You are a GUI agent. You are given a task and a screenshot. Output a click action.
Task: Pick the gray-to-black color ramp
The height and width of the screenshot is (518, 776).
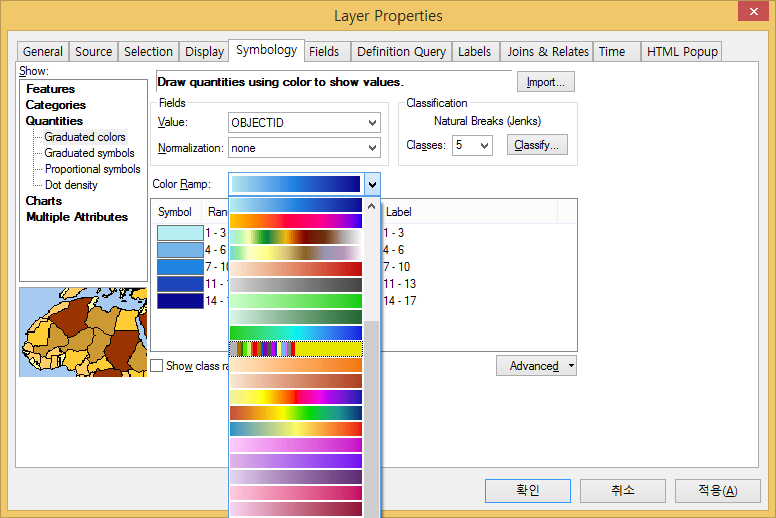(x=296, y=285)
